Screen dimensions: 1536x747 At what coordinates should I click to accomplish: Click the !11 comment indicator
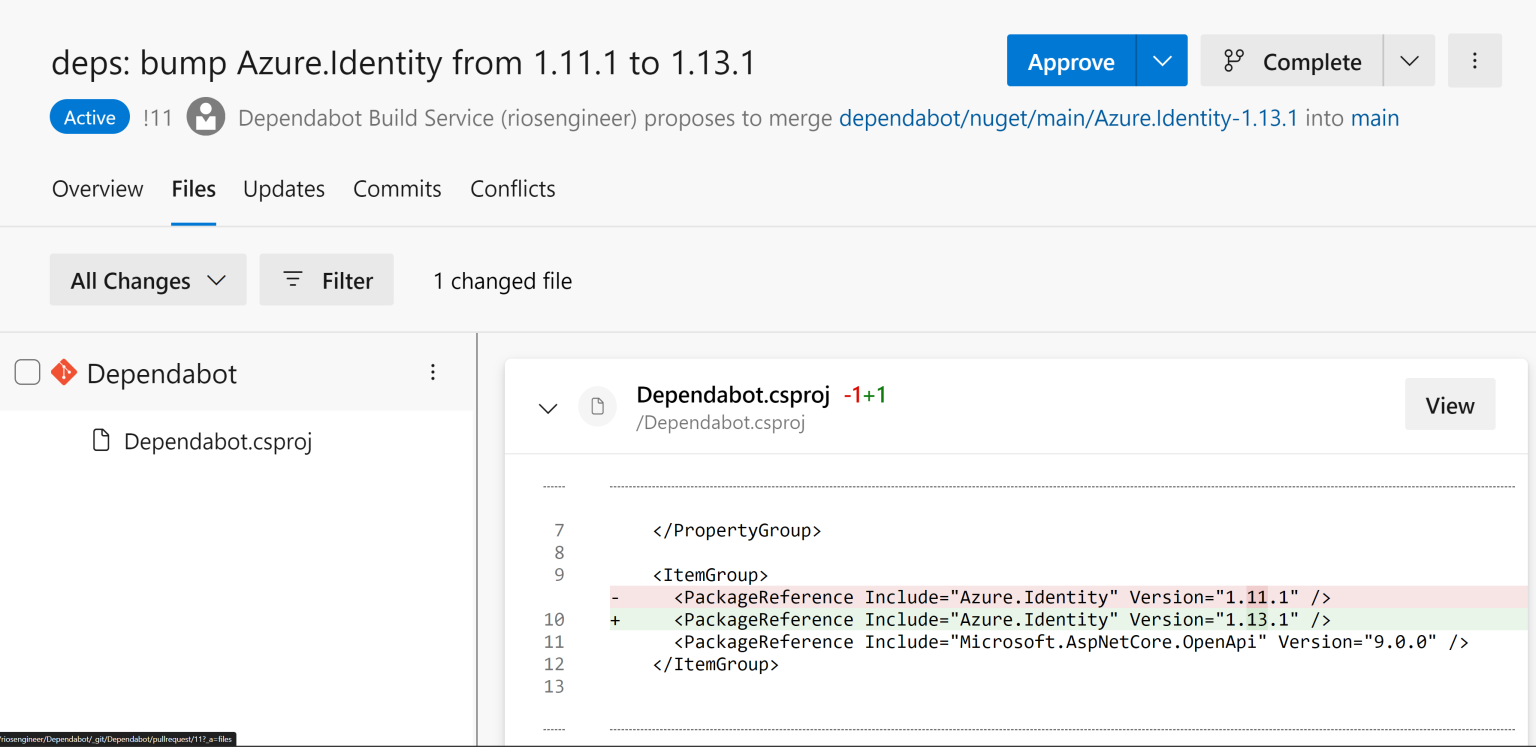pos(157,117)
